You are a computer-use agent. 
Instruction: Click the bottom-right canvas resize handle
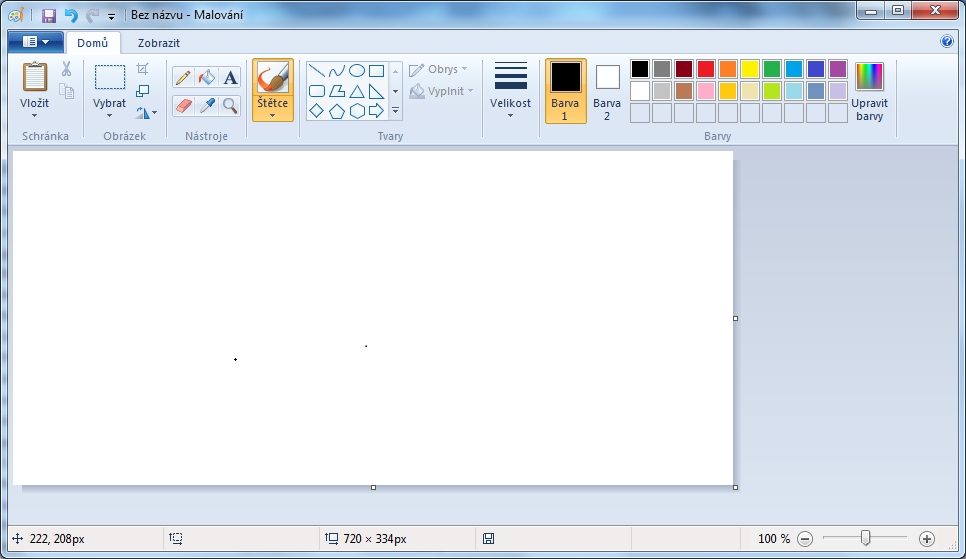click(x=736, y=488)
